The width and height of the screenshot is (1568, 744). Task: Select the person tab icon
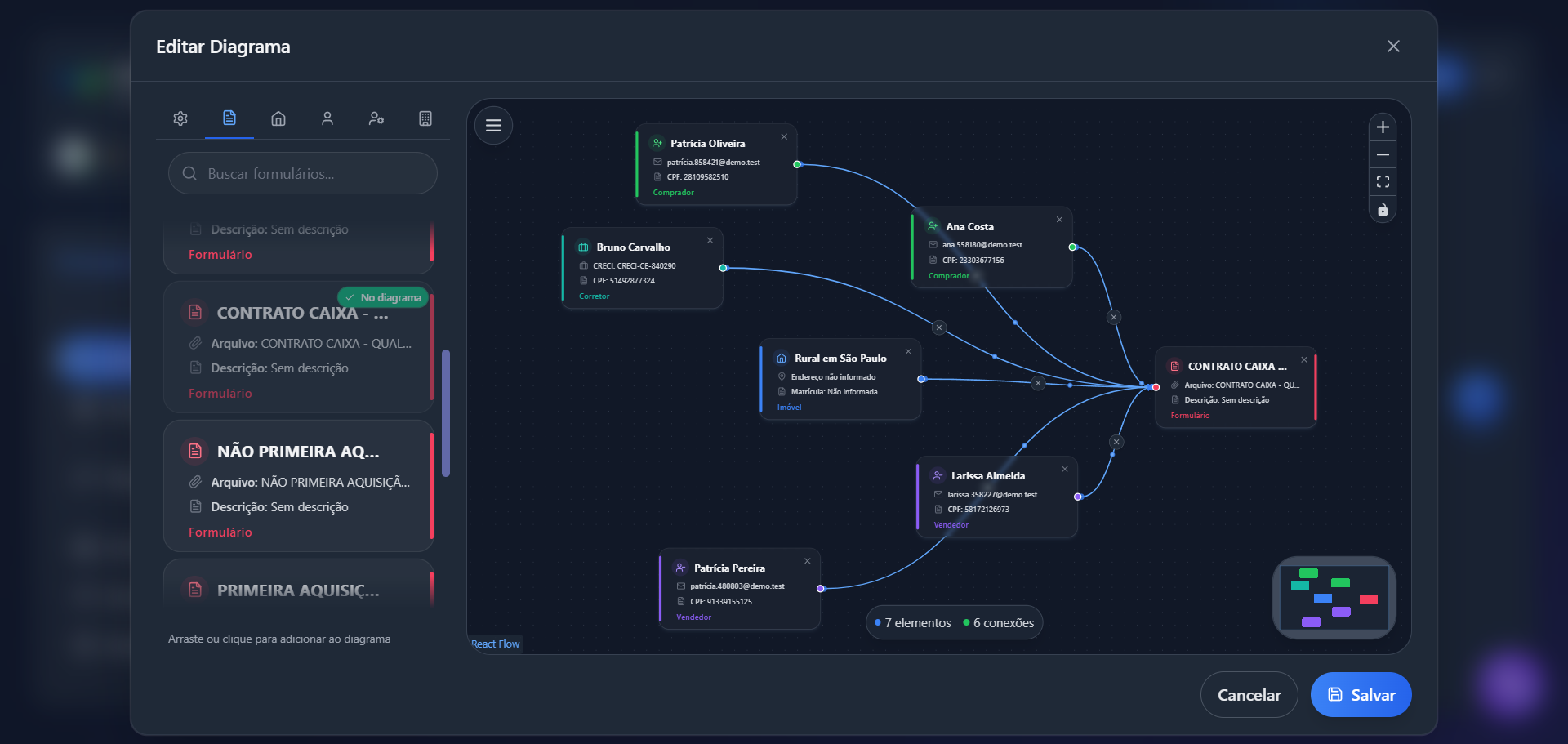[327, 118]
